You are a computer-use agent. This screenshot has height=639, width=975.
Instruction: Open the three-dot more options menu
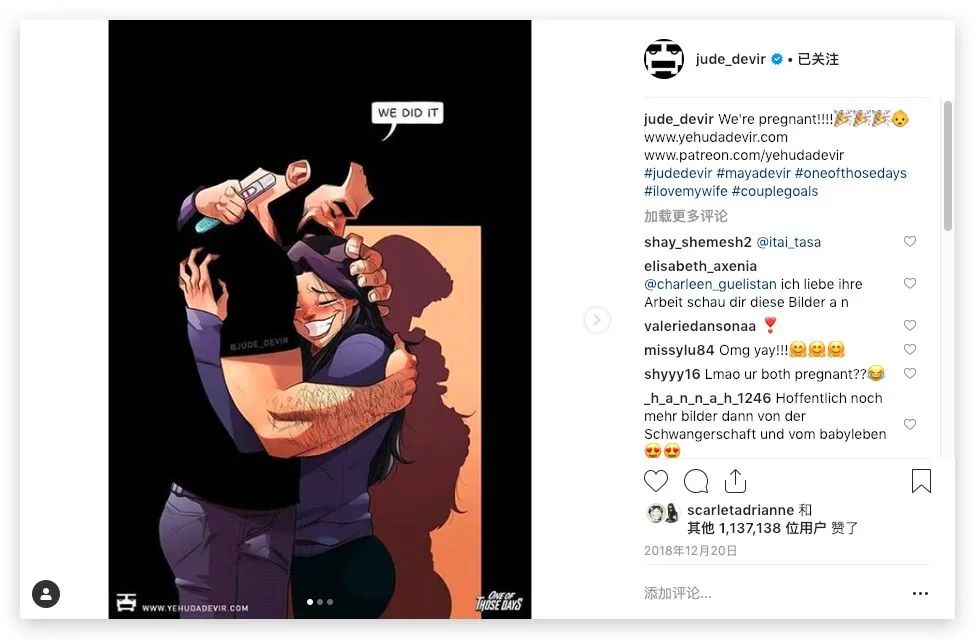click(x=920, y=594)
